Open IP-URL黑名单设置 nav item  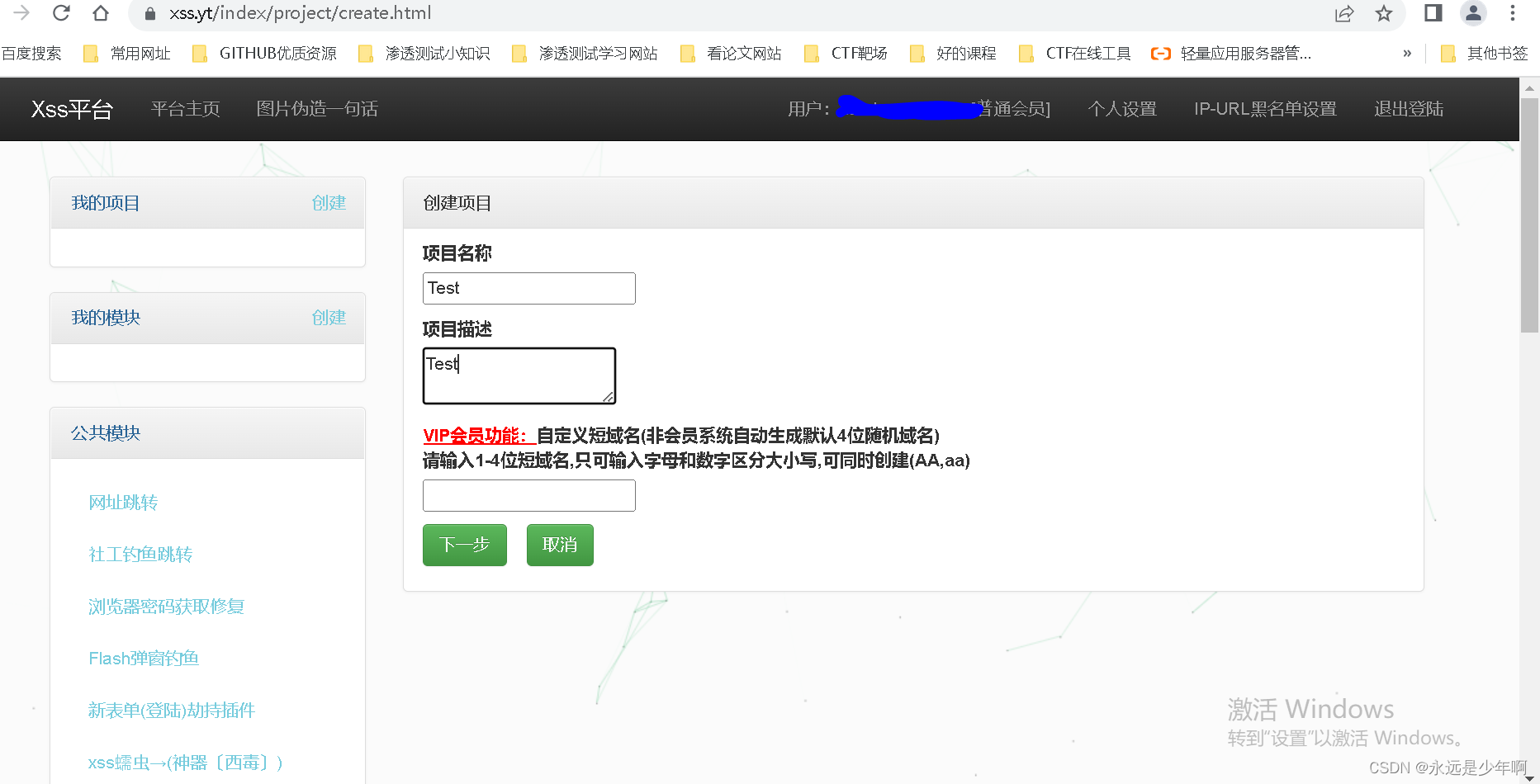tap(1265, 109)
